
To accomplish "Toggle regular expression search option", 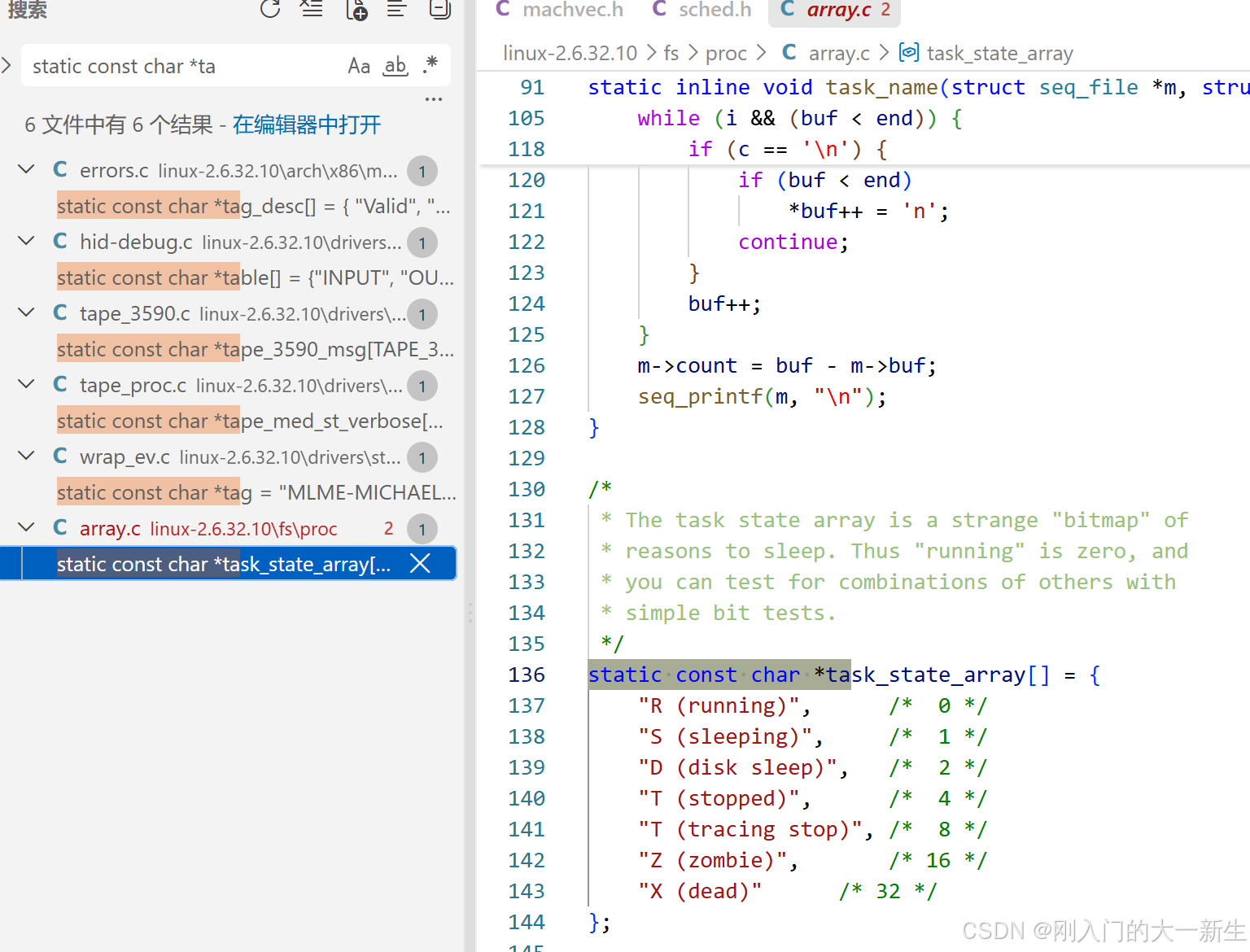I will pos(431,65).
